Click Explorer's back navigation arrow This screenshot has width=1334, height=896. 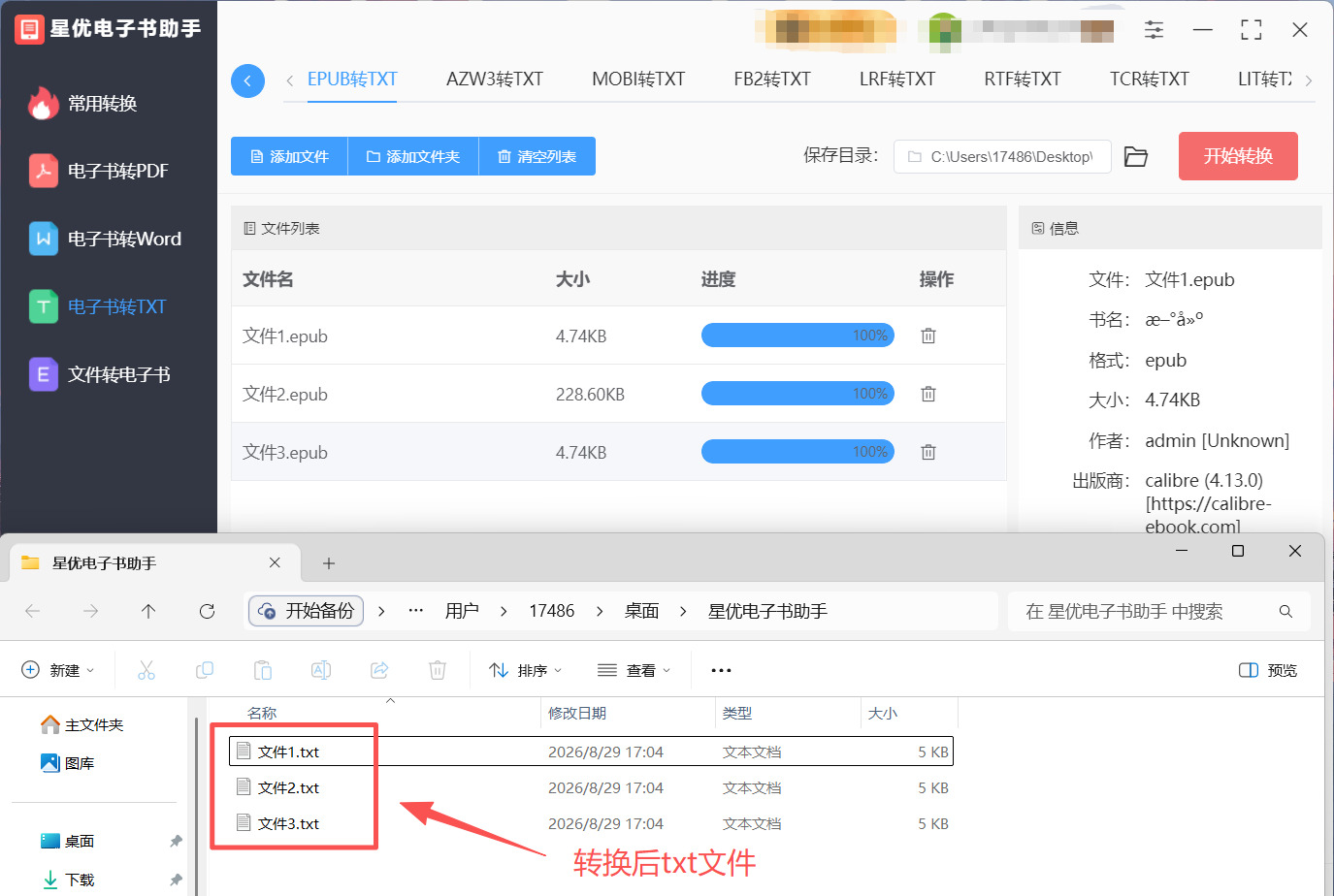32,611
